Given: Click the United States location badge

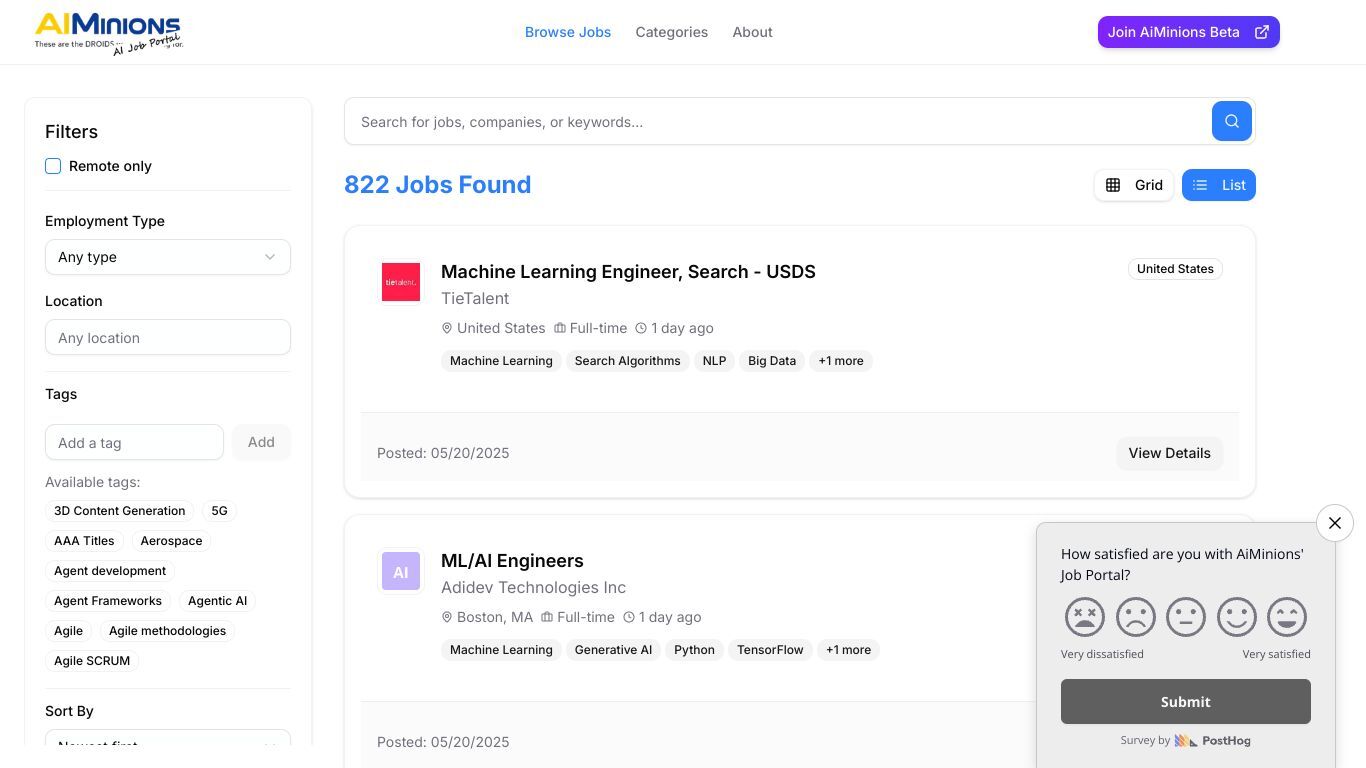Looking at the screenshot, I should pos(1175,269).
